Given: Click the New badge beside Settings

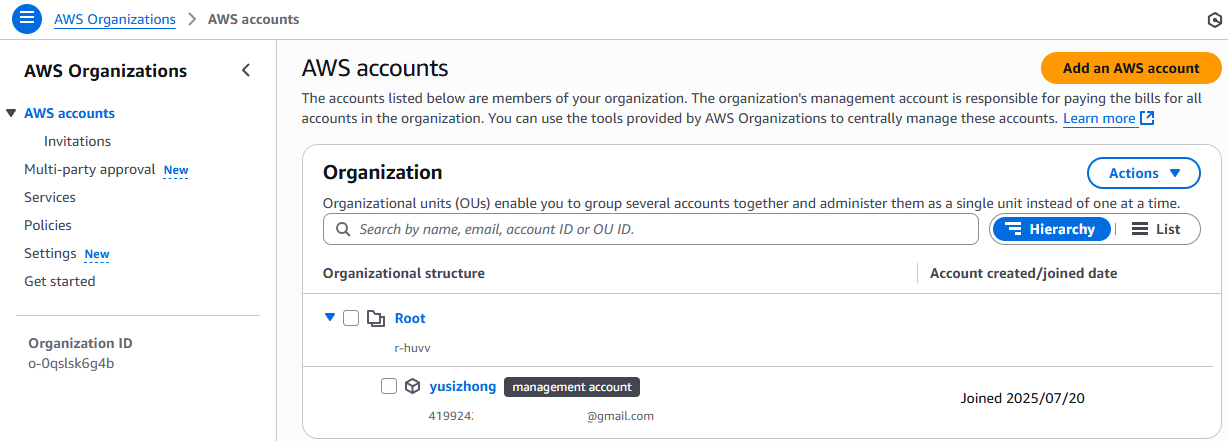Looking at the screenshot, I should pyautogui.click(x=97, y=254).
